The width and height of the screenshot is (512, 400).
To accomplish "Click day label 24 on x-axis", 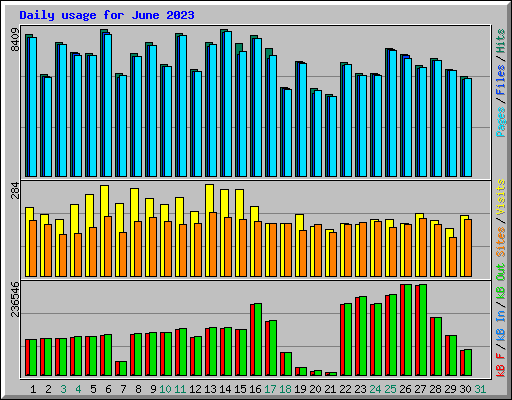I will 375,389.
